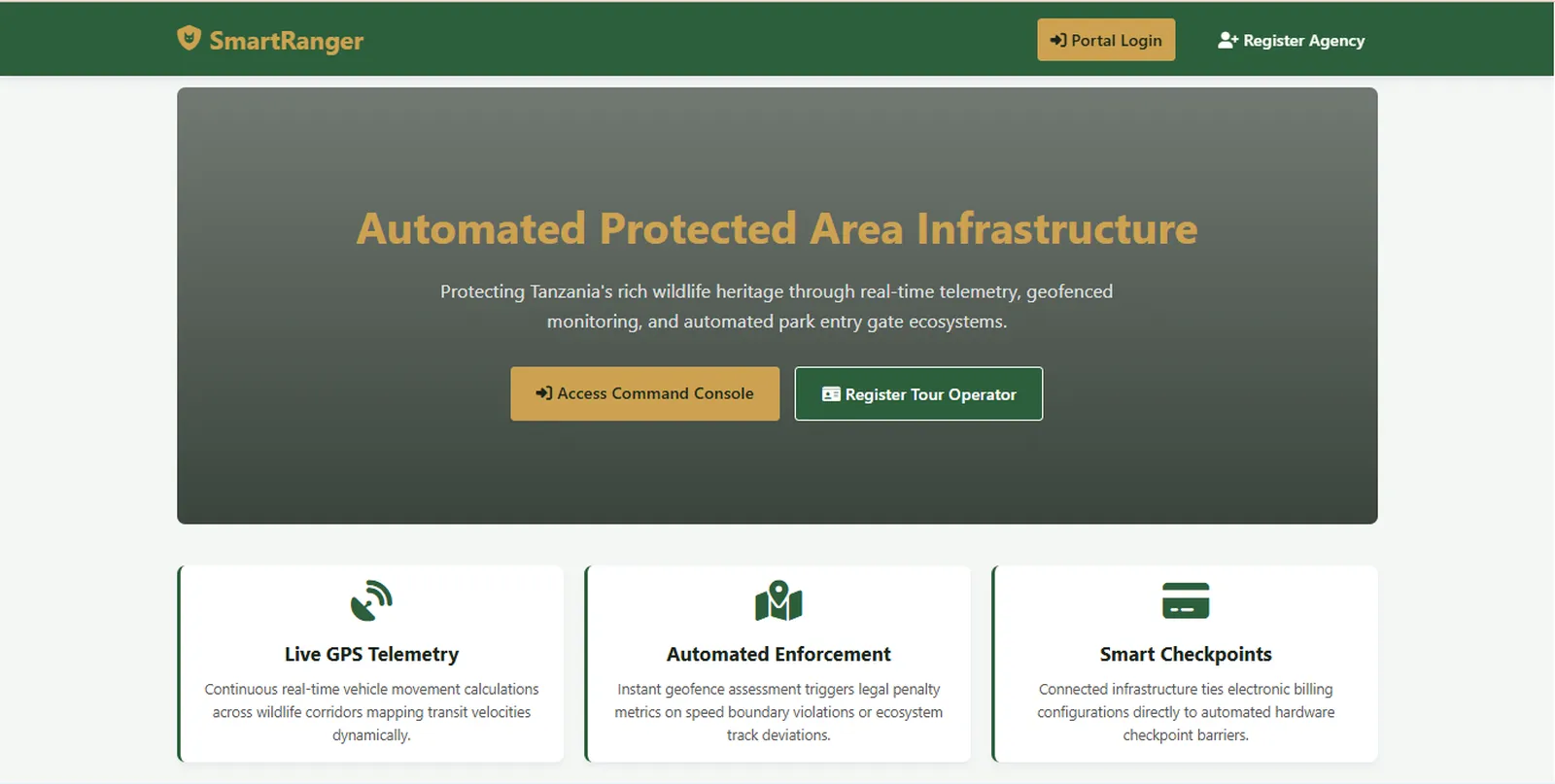
Task: Click the satellite dish icon for GPS Telemetry
Action: (x=371, y=600)
